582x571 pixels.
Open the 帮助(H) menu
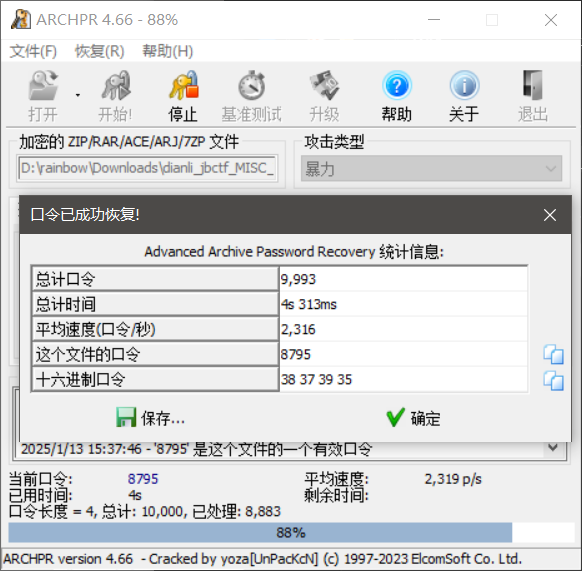tap(168, 51)
